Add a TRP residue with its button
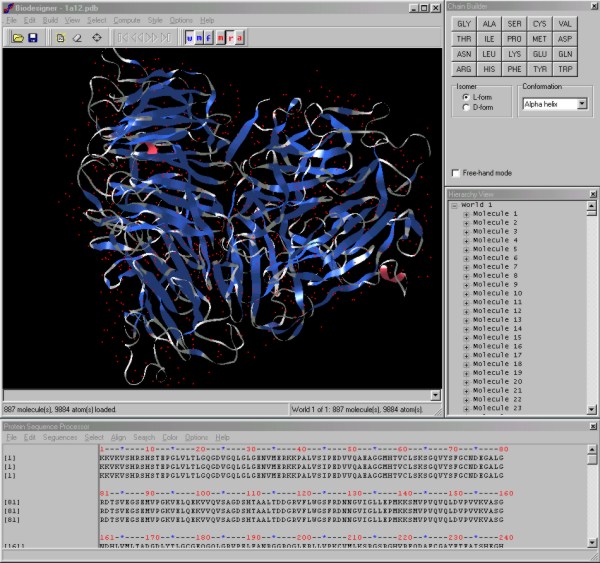Image resolution: width=600 pixels, height=563 pixels. click(566, 69)
